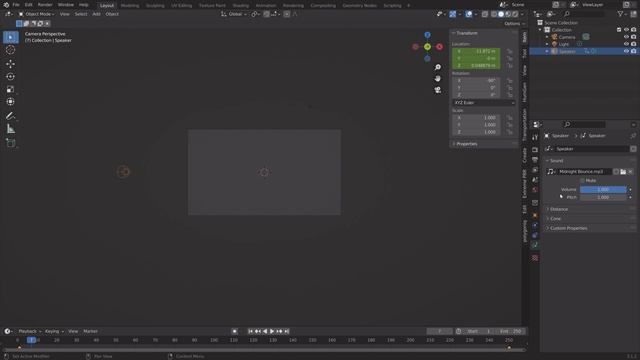The width and height of the screenshot is (640, 360).
Task: Hide Collection in viewport via eye icon
Action: pos(626,30)
